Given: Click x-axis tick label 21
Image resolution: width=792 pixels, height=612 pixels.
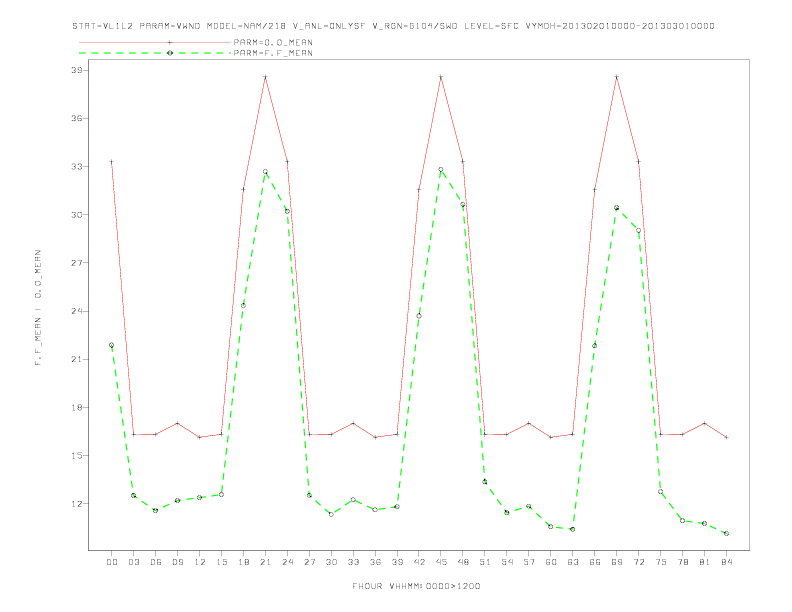Looking at the screenshot, I should click(265, 562).
